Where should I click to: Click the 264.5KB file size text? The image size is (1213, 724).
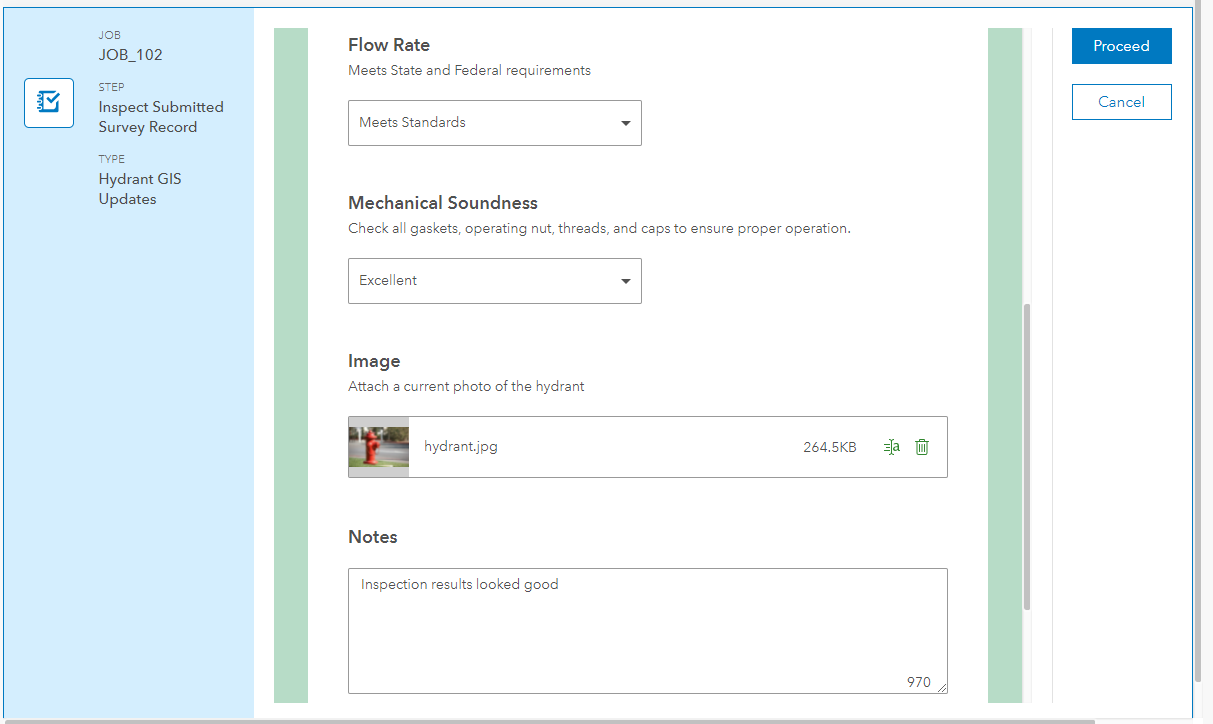click(829, 448)
